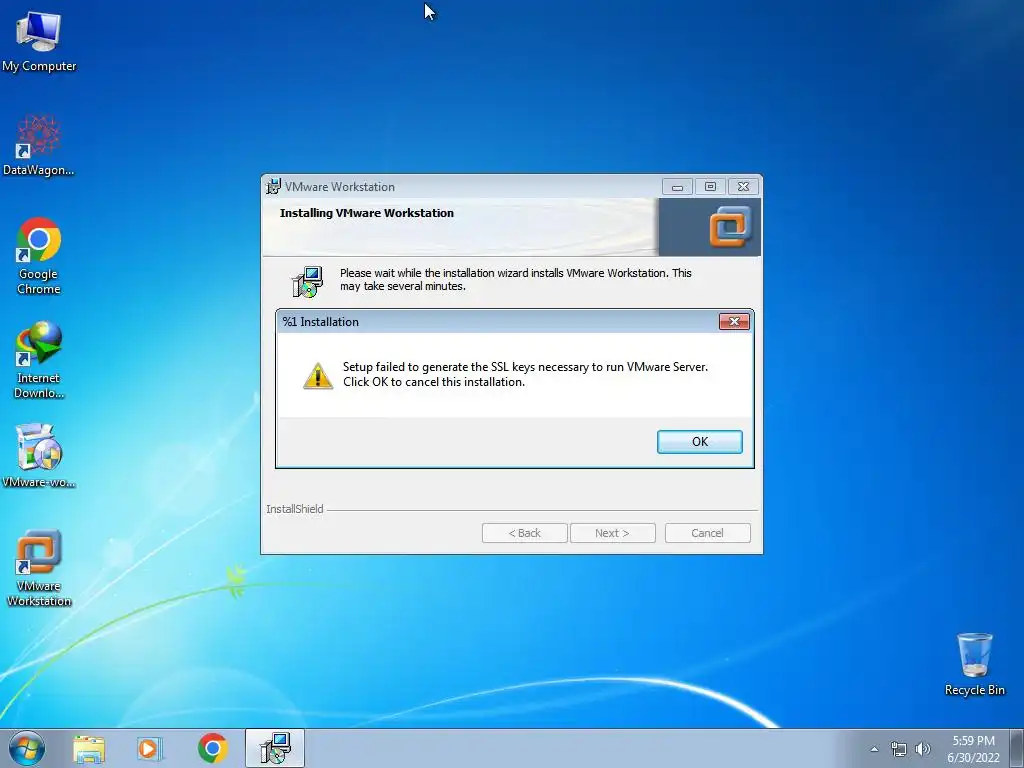Click the < Back button
The width and height of the screenshot is (1024, 768).
[524, 533]
